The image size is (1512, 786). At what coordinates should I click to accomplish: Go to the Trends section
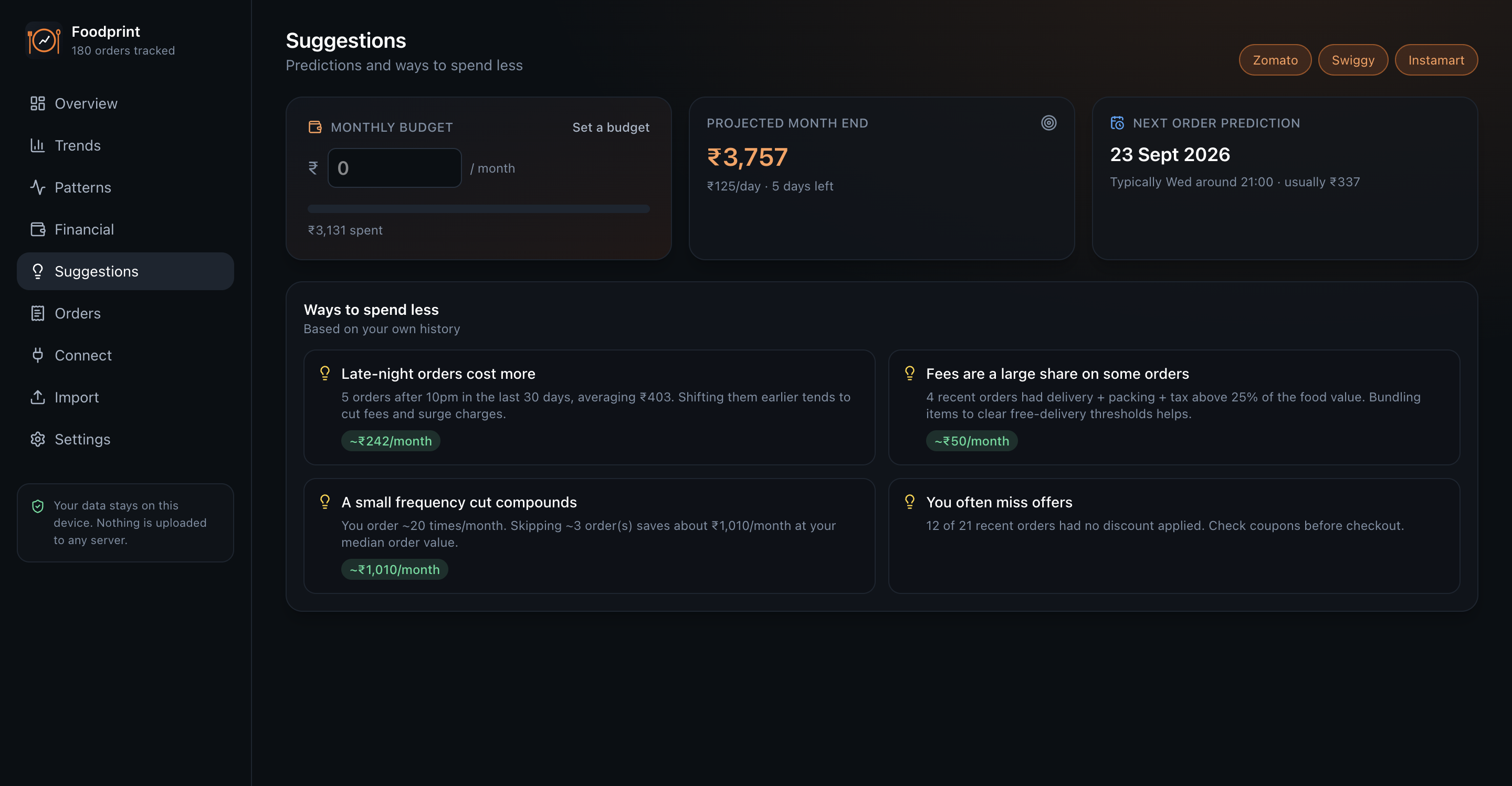[x=125, y=145]
